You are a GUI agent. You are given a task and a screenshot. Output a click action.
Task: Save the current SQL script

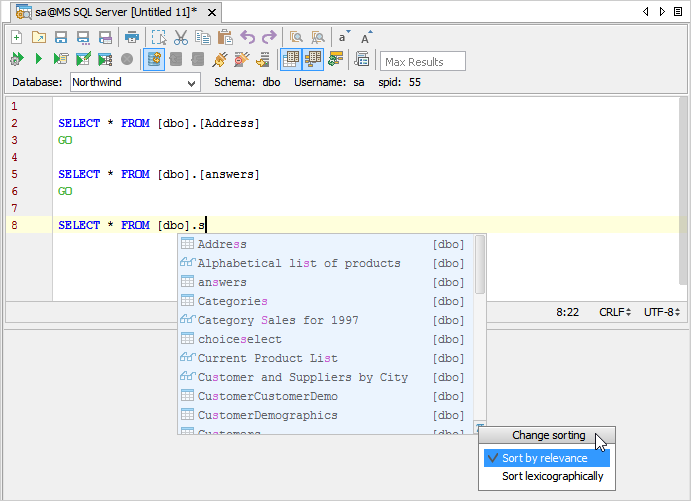coord(61,37)
